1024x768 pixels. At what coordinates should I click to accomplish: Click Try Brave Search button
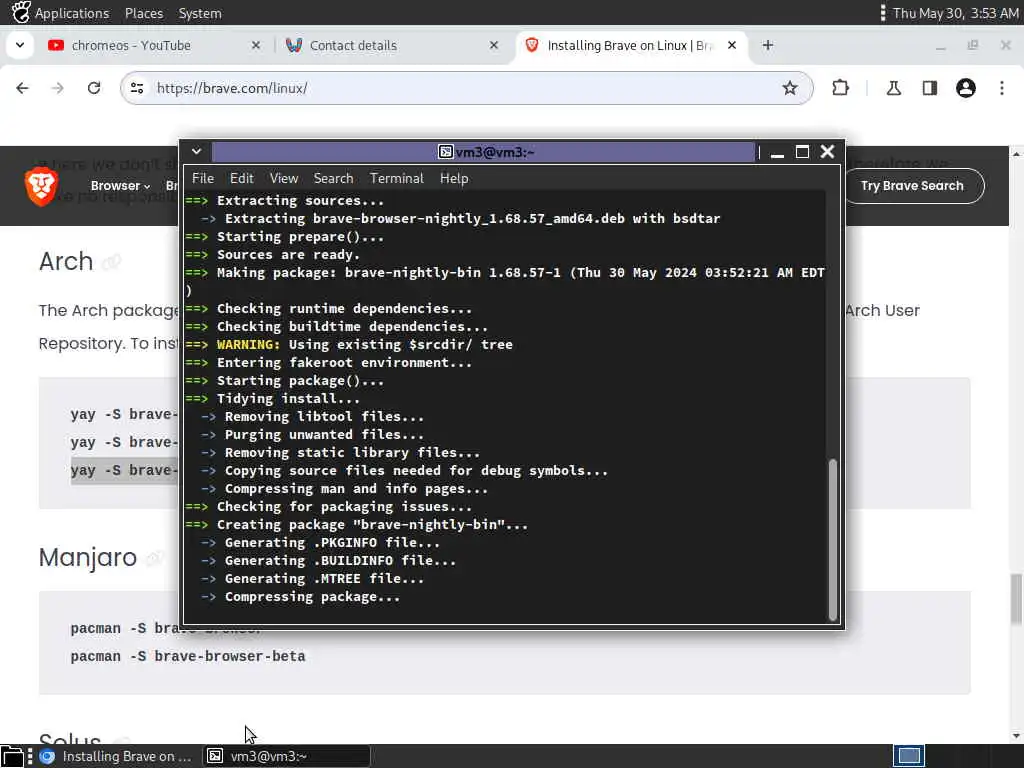click(912, 186)
